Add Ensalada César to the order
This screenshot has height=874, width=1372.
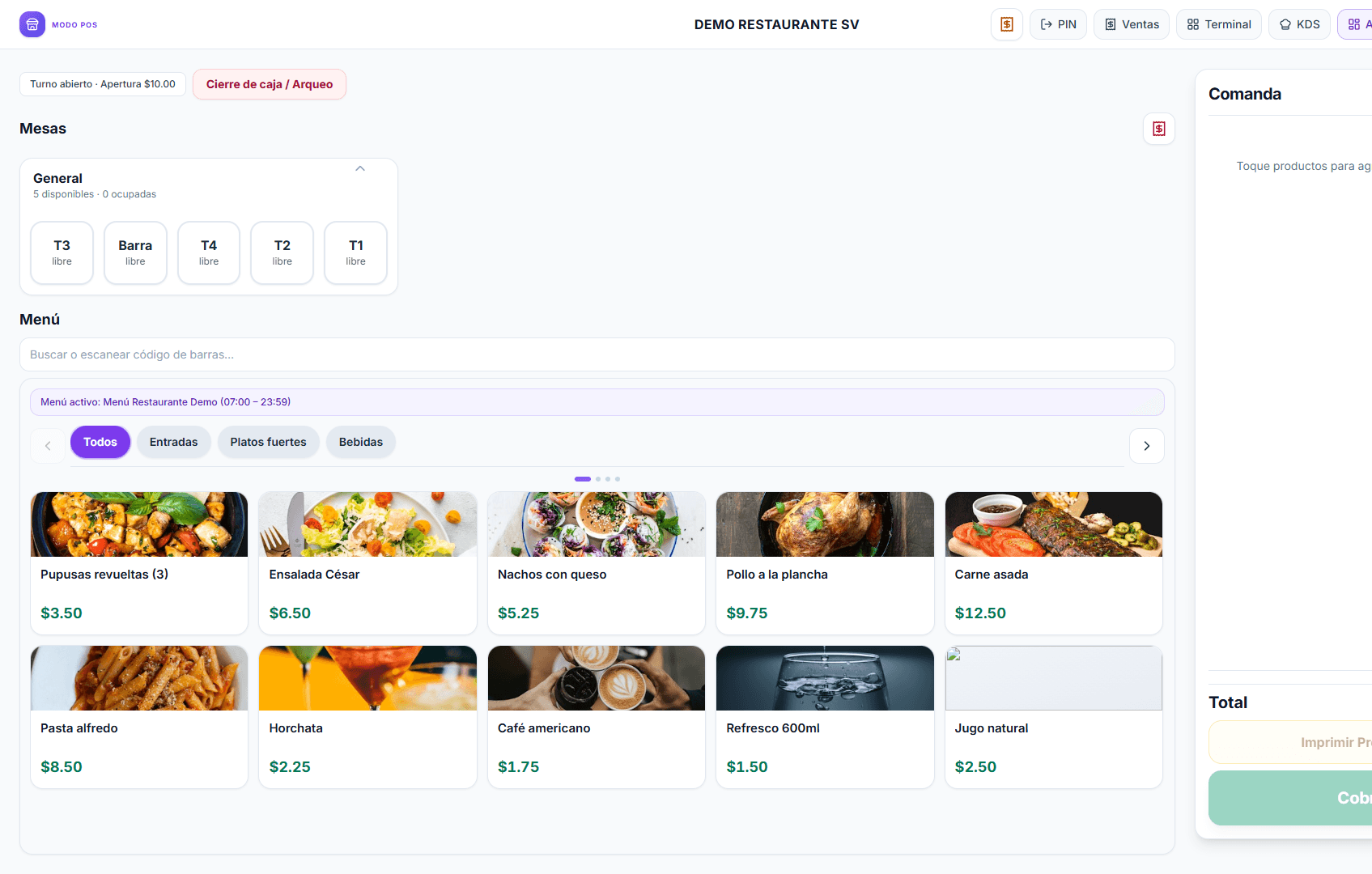pyautogui.click(x=367, y=563)
